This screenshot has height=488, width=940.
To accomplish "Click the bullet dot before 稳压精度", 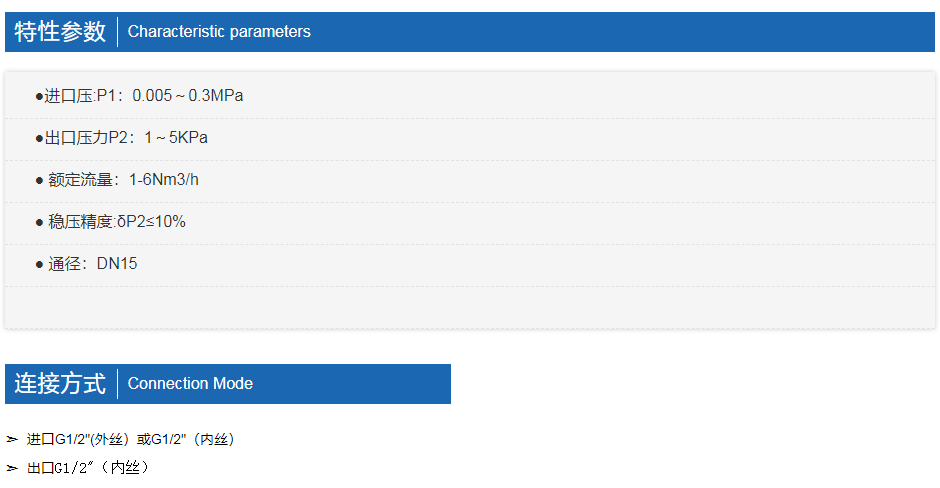I will (39, 222).
